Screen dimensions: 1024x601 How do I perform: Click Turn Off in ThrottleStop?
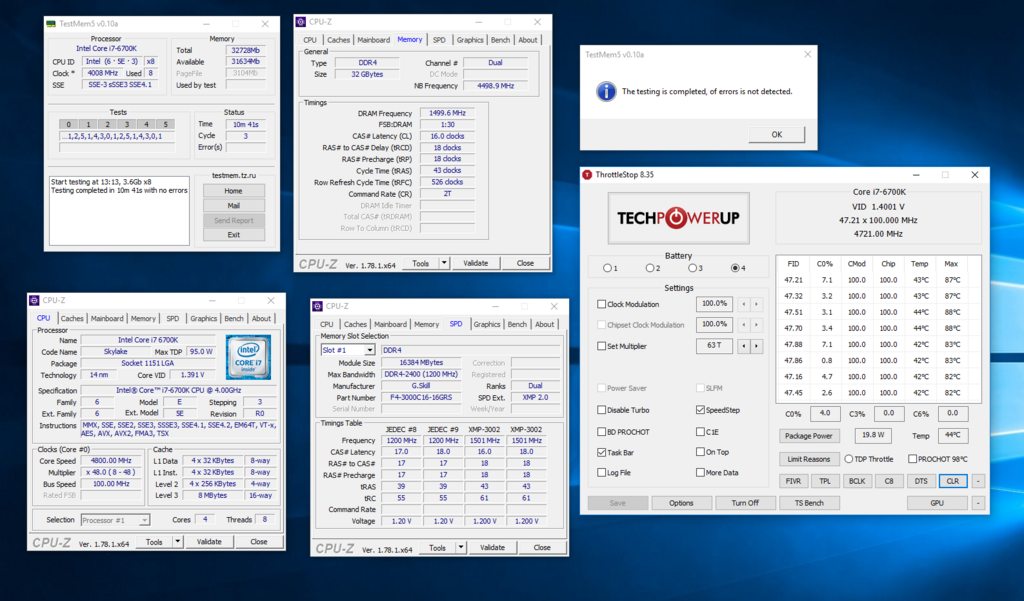pos(745,503)
